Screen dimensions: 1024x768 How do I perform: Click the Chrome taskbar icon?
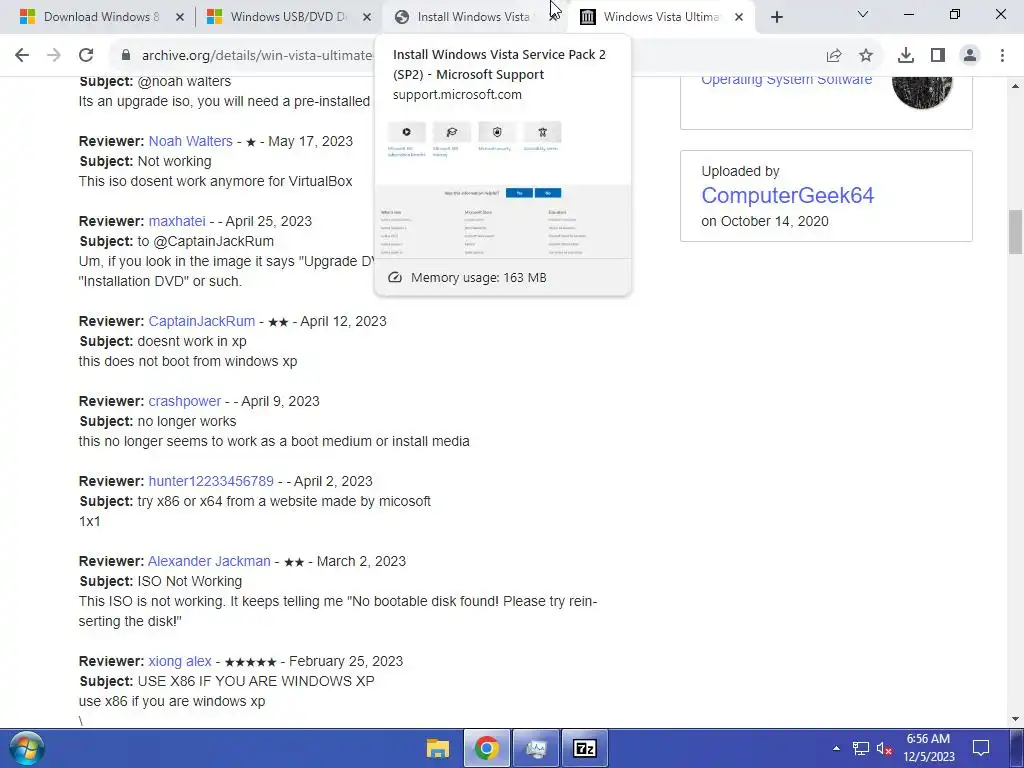[x=487, y=748]
